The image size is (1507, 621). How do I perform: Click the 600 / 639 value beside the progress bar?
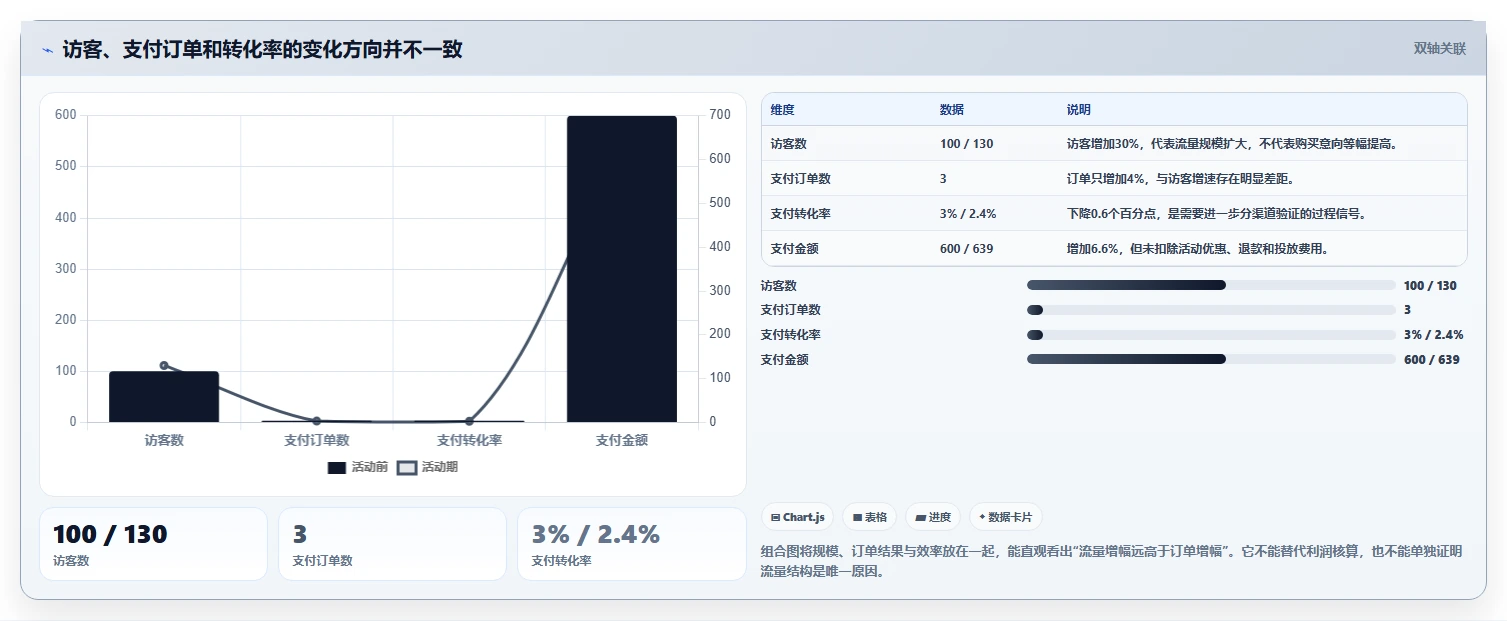(x=1432, y=360)
